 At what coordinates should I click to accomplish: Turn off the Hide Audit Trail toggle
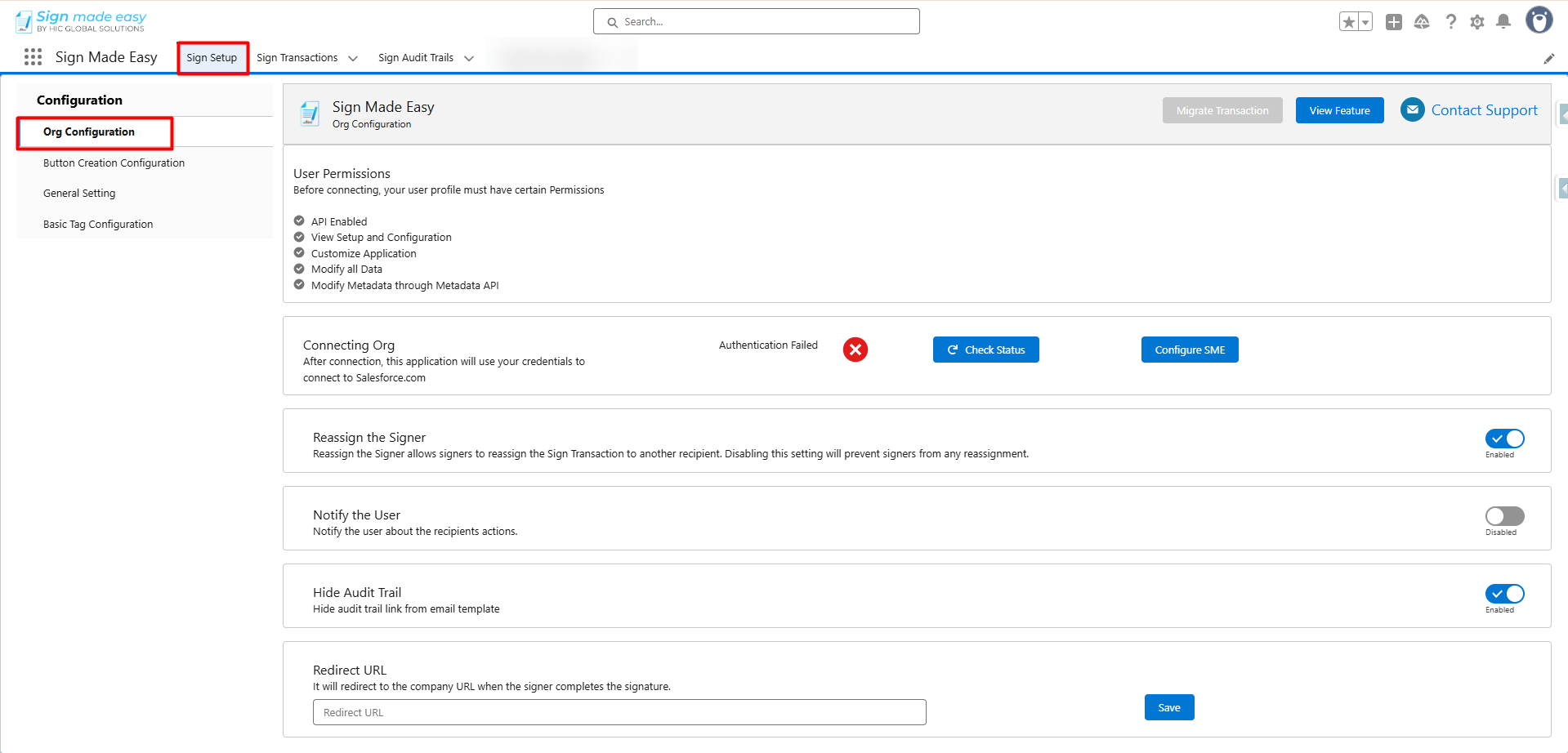tap(1504, 594)
